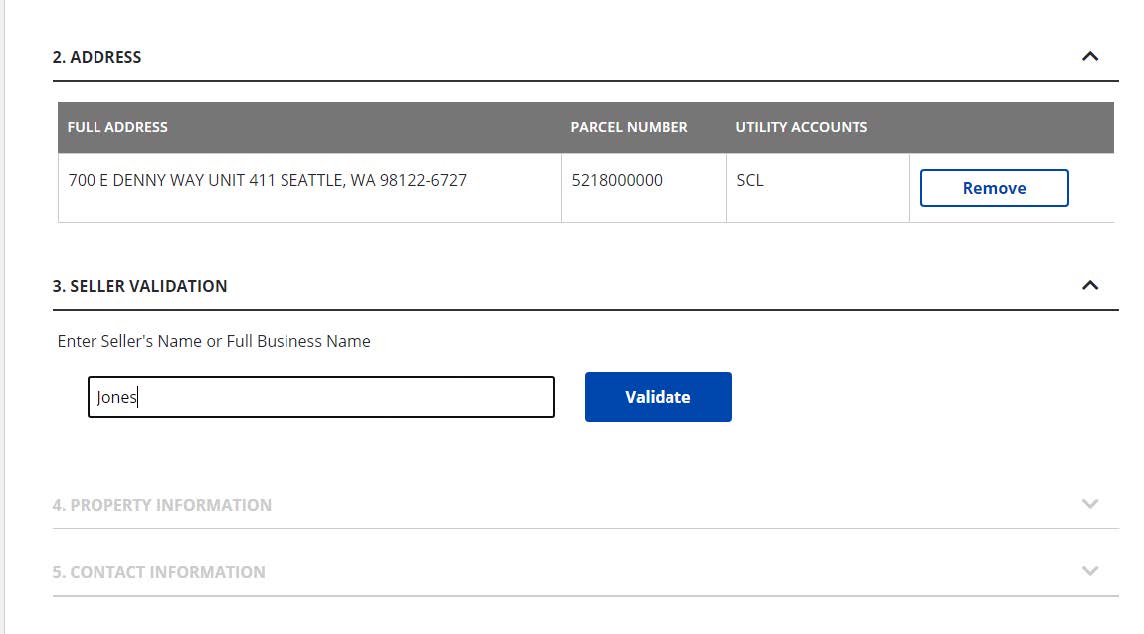Expand Contact Information with chevron arrow

(x=1090, y=571)
